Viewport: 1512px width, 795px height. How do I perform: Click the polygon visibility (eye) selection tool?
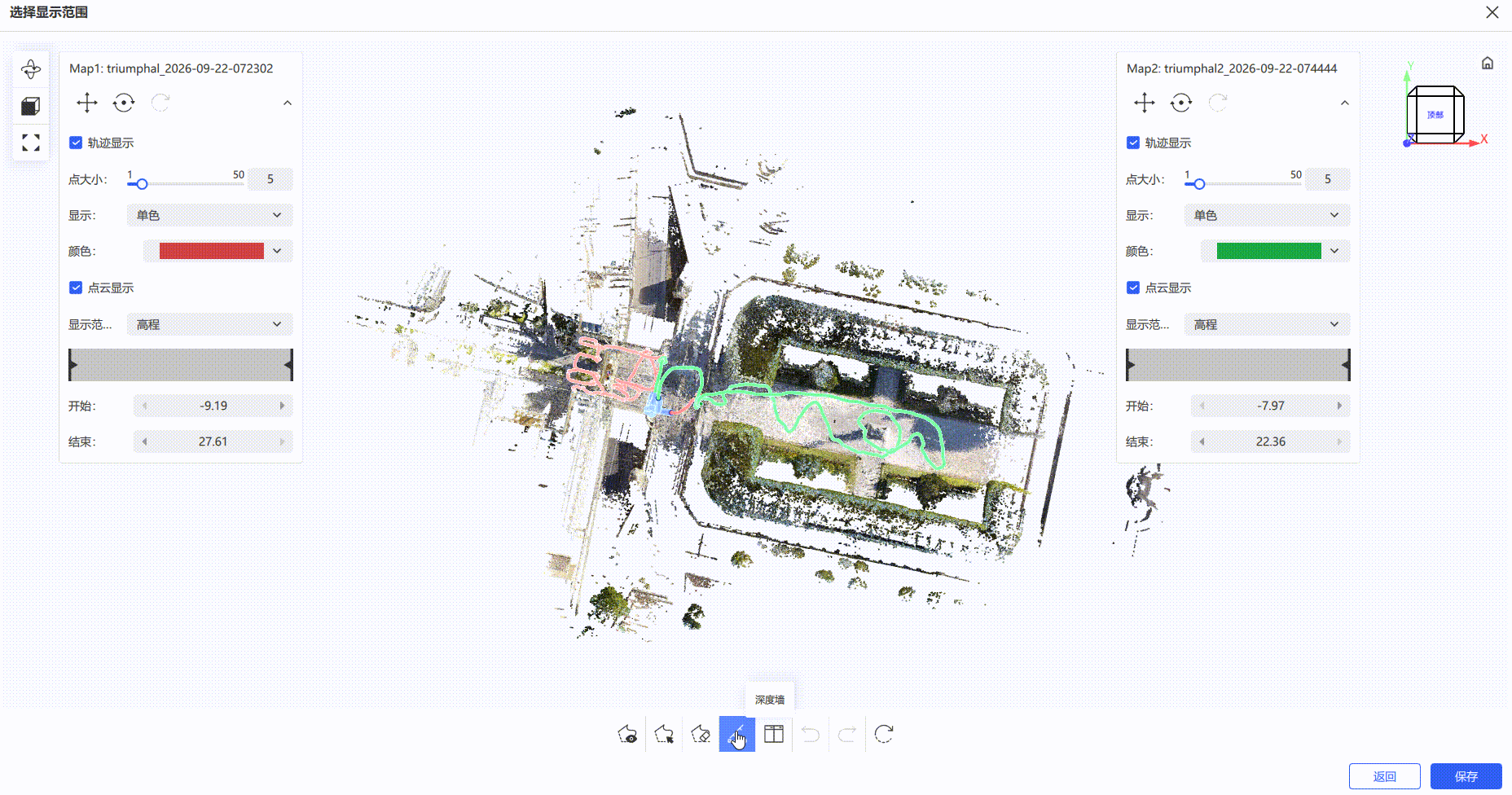pos(627,734)
